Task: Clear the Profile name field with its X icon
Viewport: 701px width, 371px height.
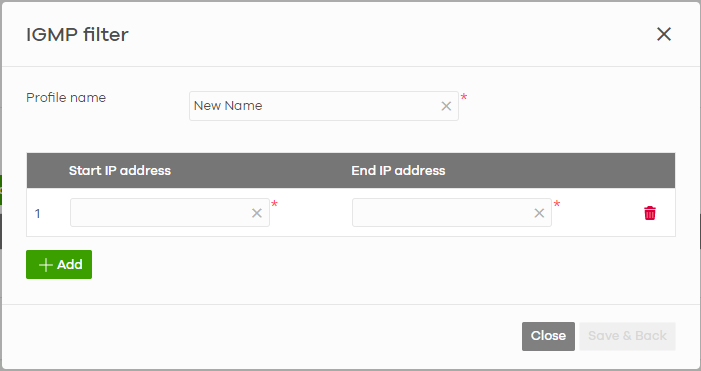Action: tap(446, 106)
